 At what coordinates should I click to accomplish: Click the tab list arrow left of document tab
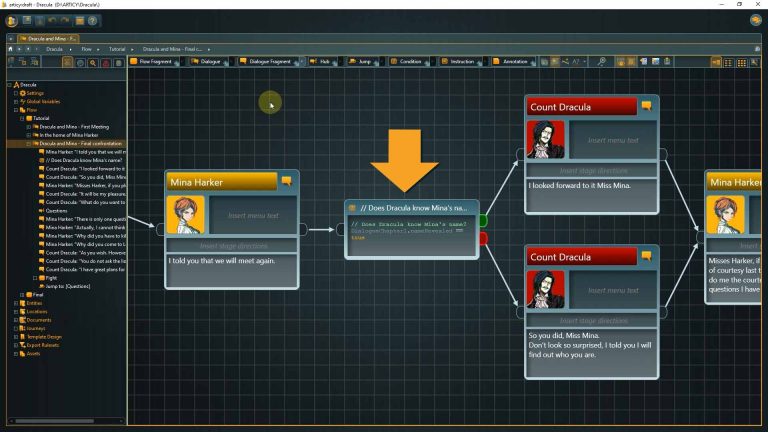click(x=11, y=38)
